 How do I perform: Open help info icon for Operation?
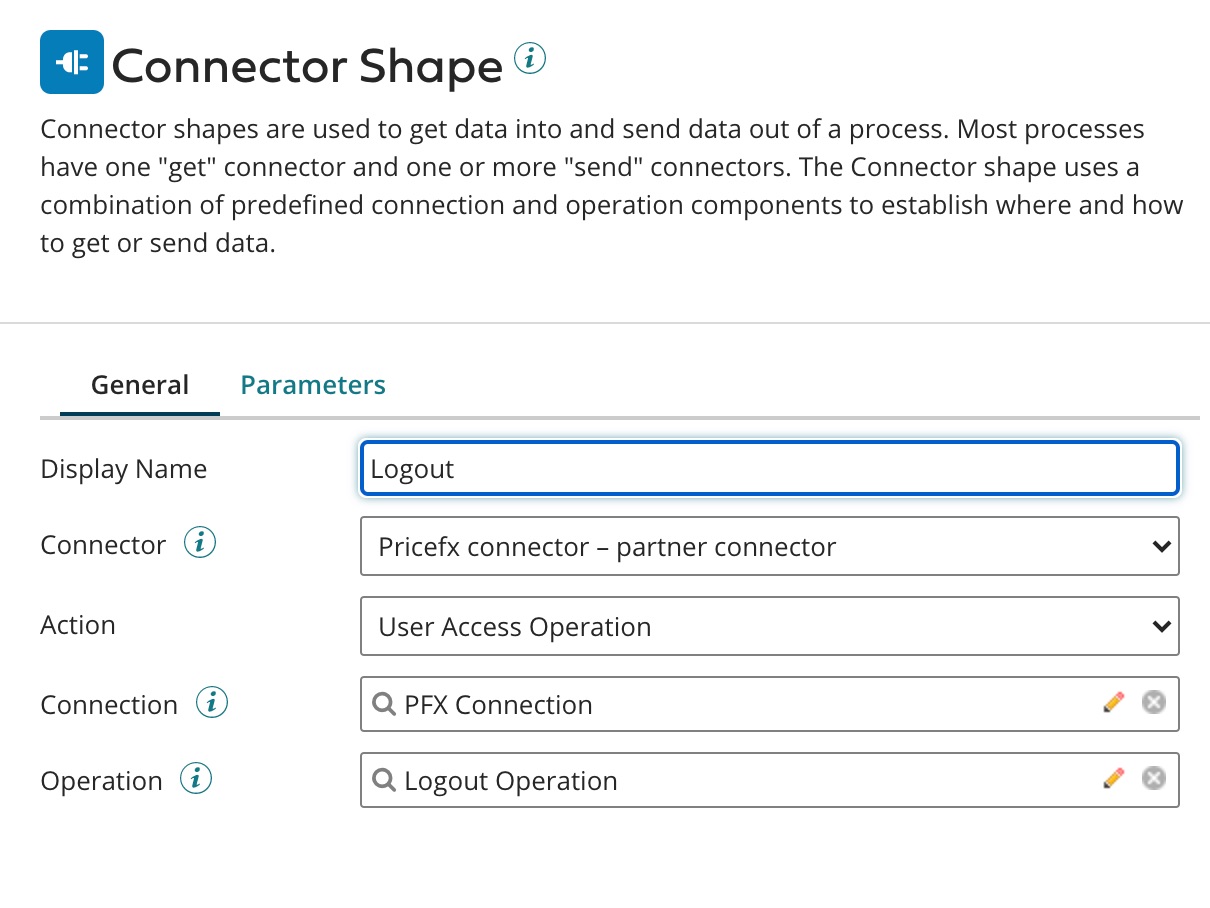196,779
